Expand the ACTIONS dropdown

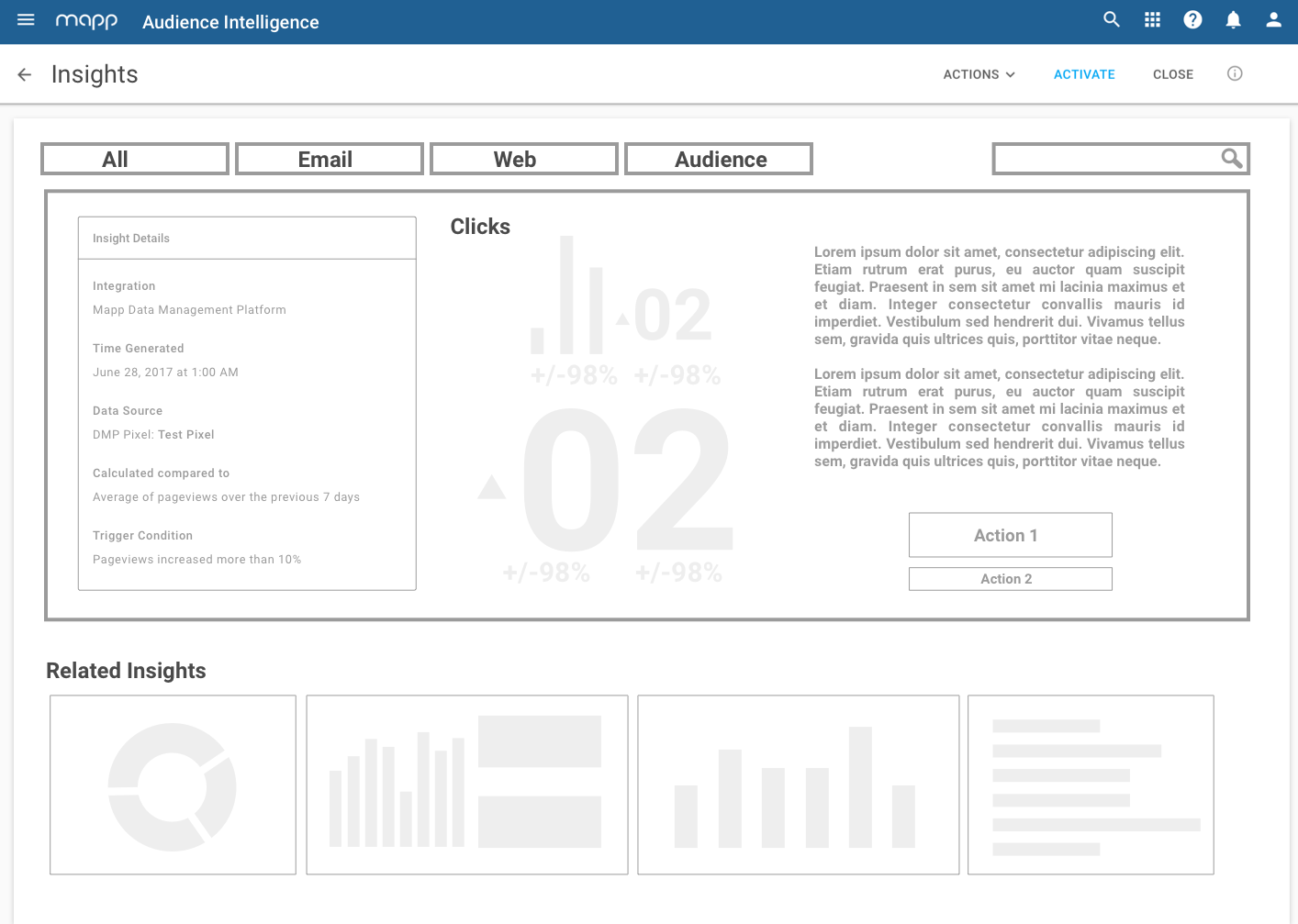[x=979, y=74]
